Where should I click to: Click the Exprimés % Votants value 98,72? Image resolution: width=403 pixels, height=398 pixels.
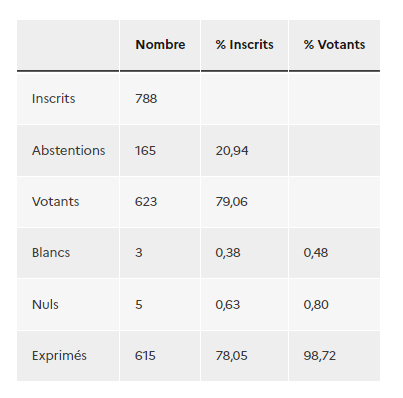click(320, 356)
